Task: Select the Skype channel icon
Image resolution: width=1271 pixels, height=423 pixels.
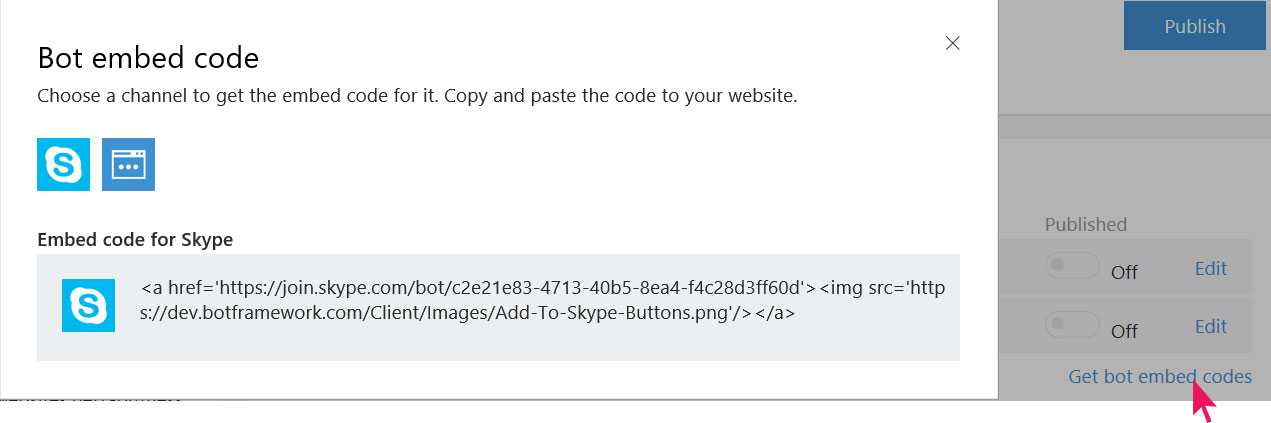Action: pos(63,164)
